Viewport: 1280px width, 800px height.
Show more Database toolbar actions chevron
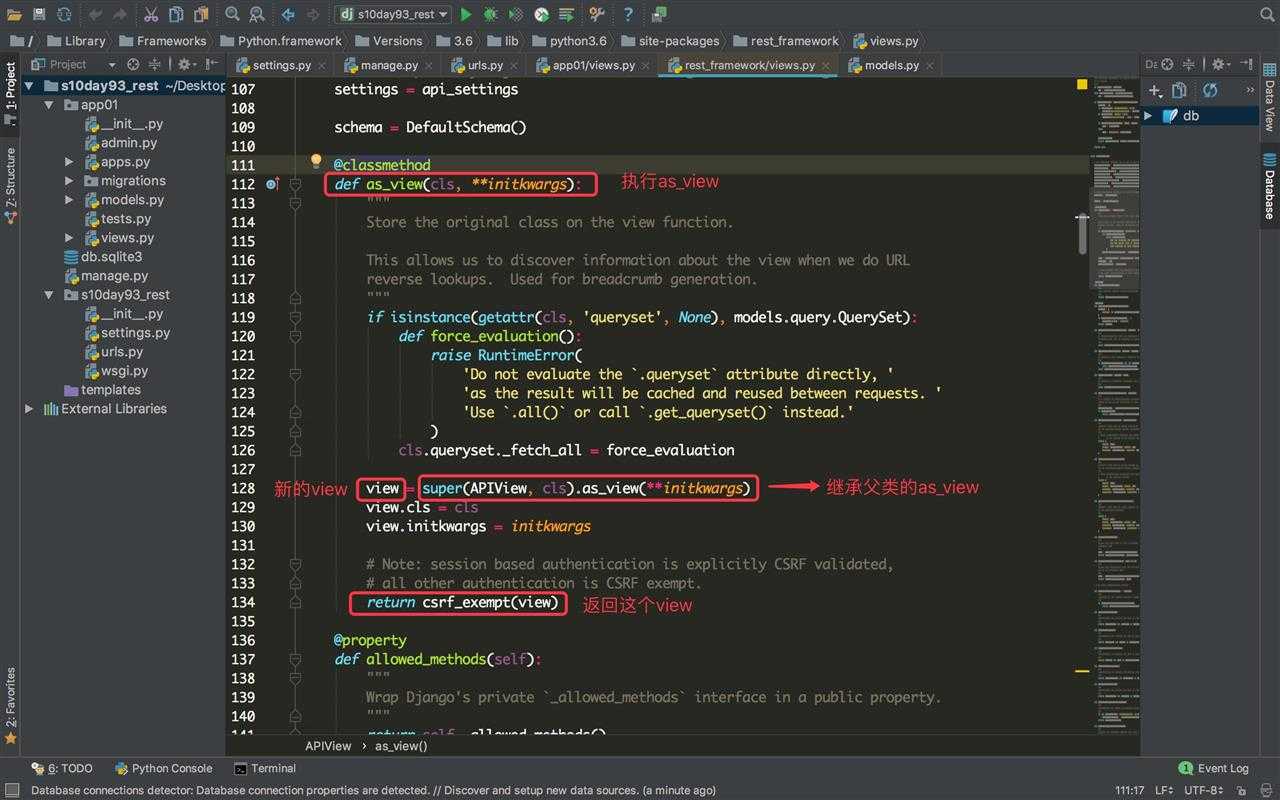click(x=1249, y=90)
